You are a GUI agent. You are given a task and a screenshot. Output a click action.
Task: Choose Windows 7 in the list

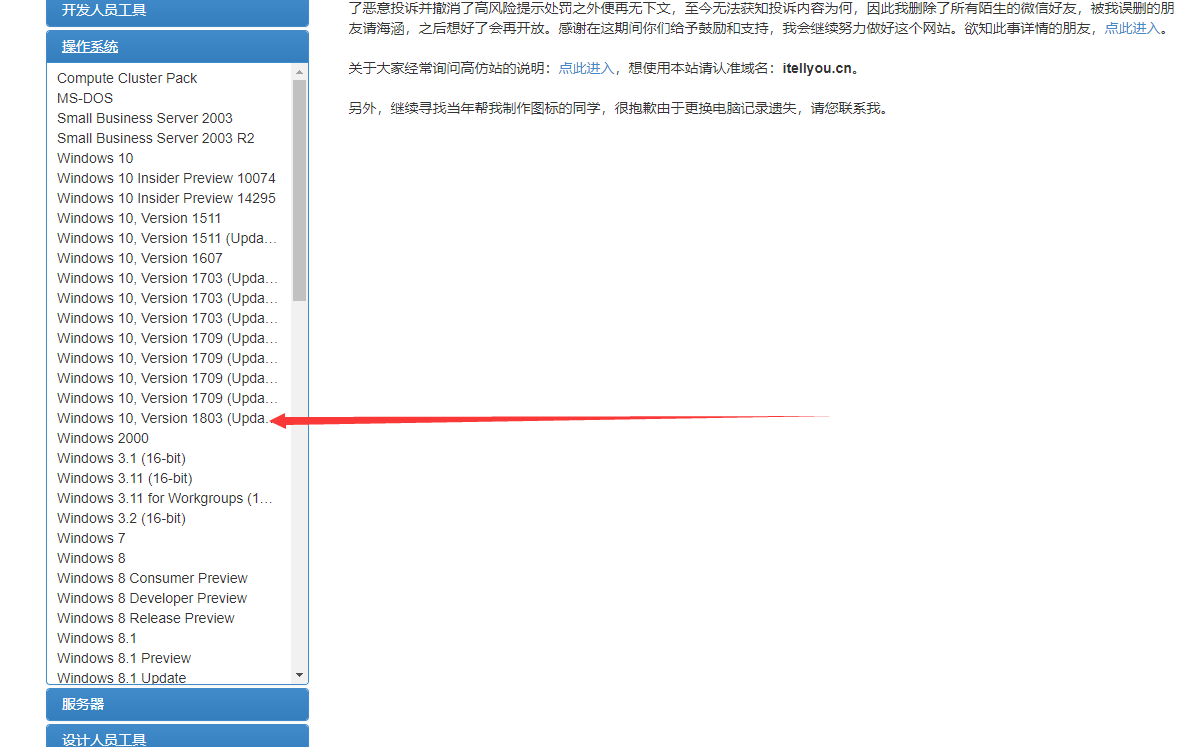(91, 538)
